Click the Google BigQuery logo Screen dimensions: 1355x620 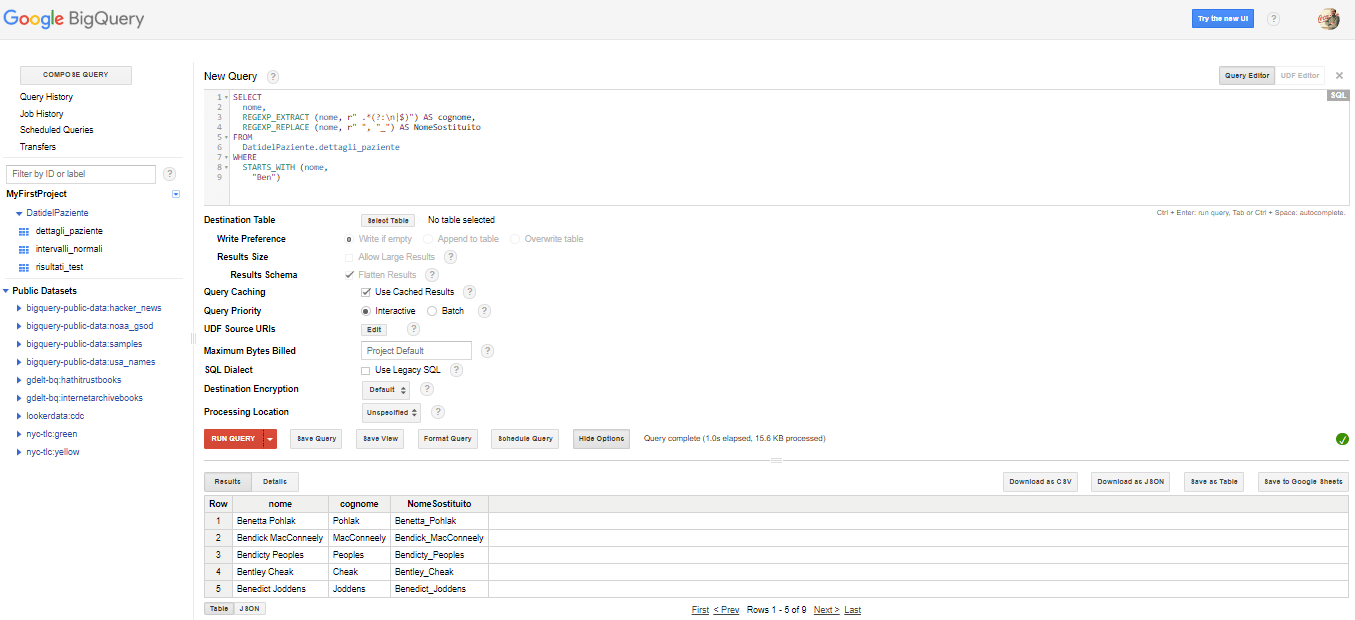point(72,18)
